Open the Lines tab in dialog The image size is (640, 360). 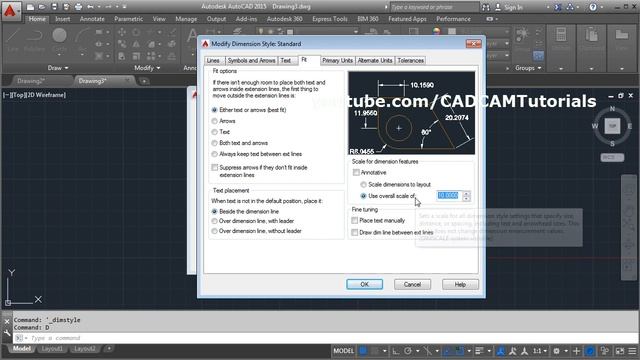[x=213, y=60]
